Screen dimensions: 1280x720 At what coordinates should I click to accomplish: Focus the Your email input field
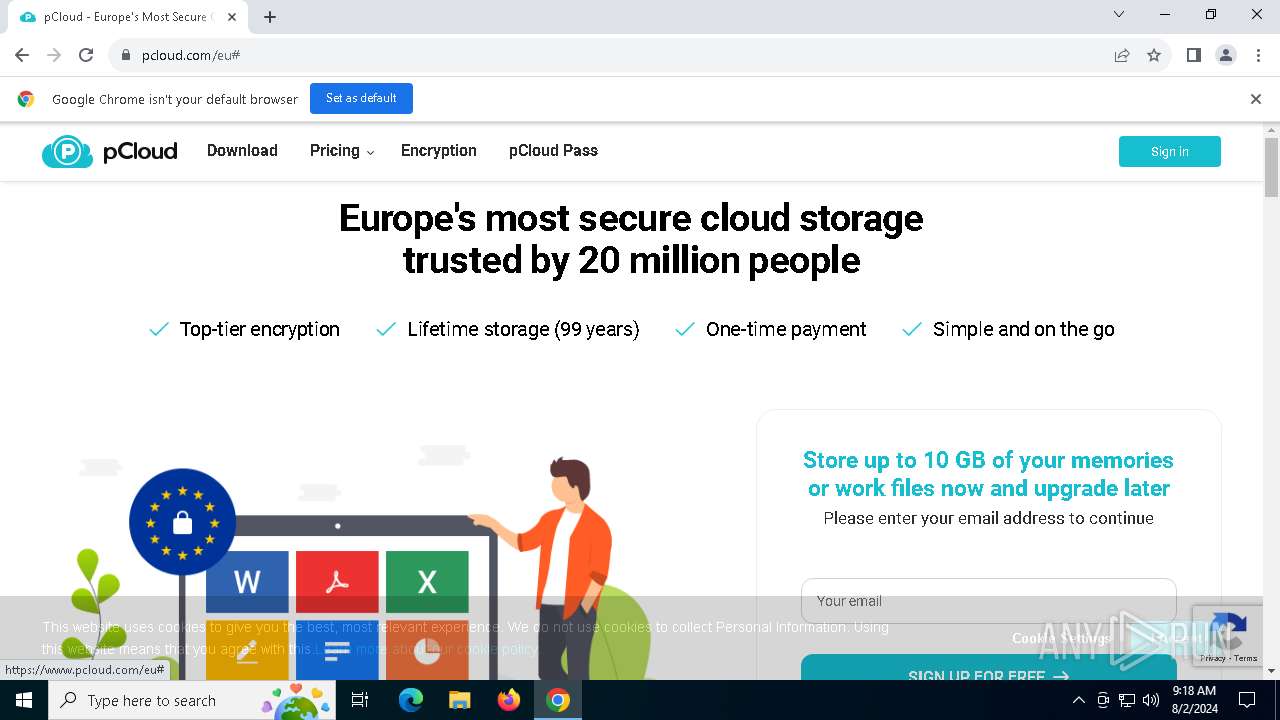[x=988, y=601]
